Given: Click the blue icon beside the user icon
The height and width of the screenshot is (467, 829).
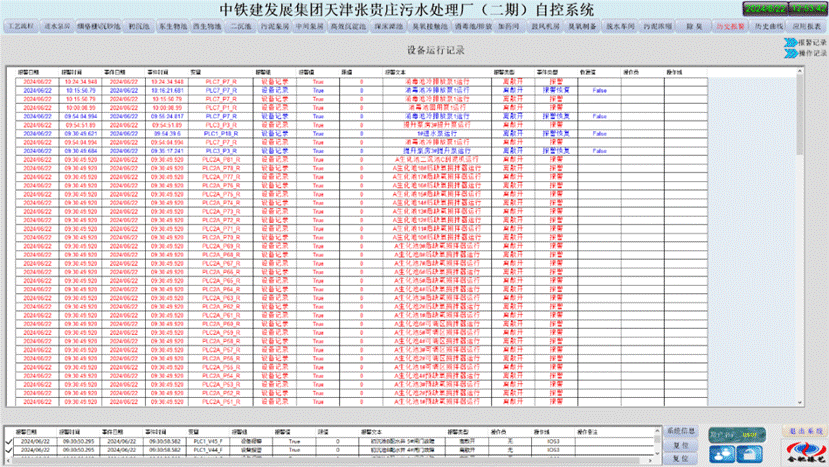Looking at the screenshot, I should (749, 454).
